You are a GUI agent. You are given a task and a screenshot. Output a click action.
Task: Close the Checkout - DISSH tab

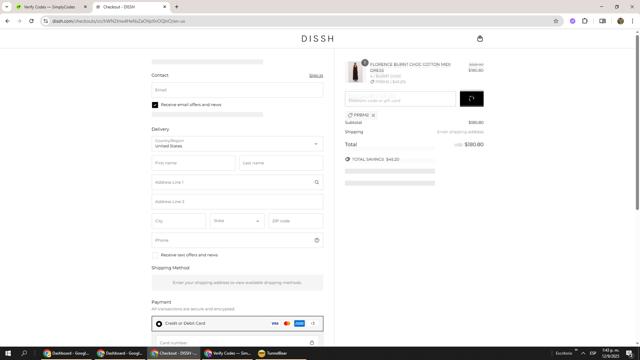point(164,7)
